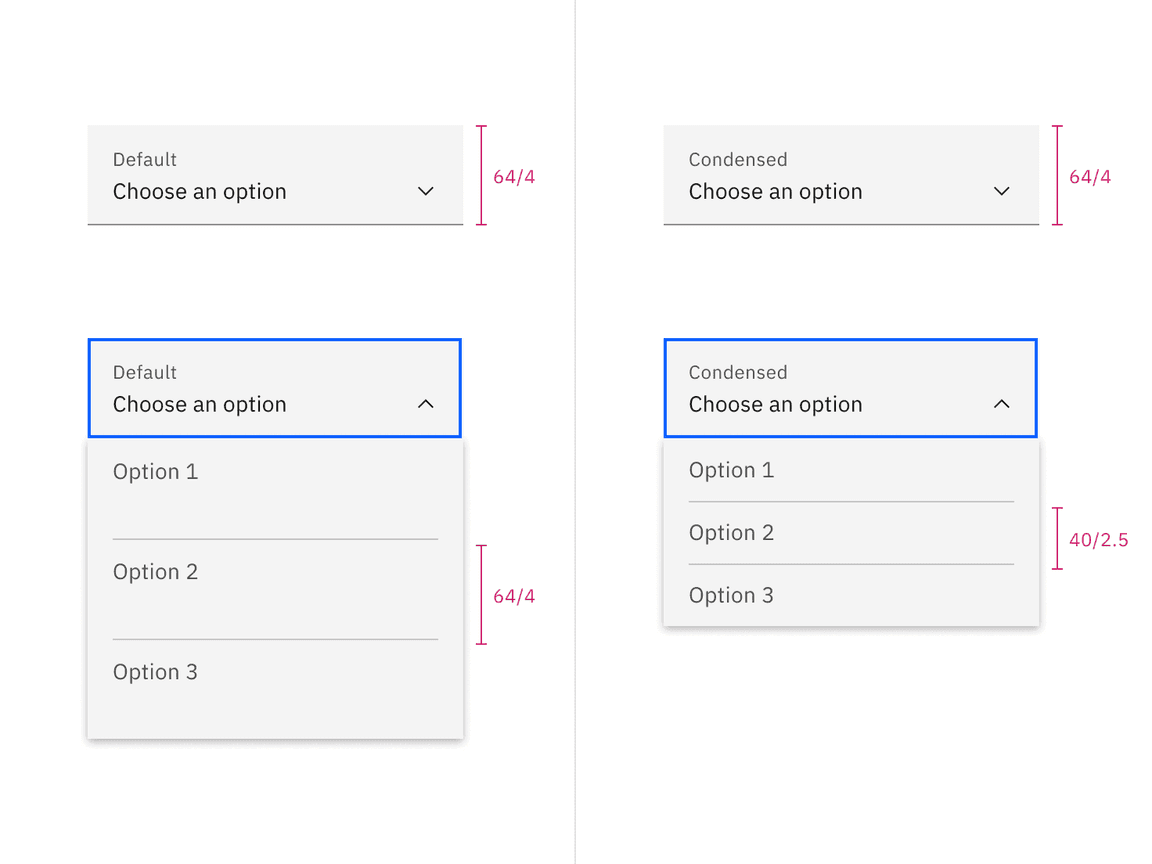The width and height of the screenshot is (1152, 864).
Task: Click the upward chevron in the focused Default dropdown
Action: [x=425, y=404]
